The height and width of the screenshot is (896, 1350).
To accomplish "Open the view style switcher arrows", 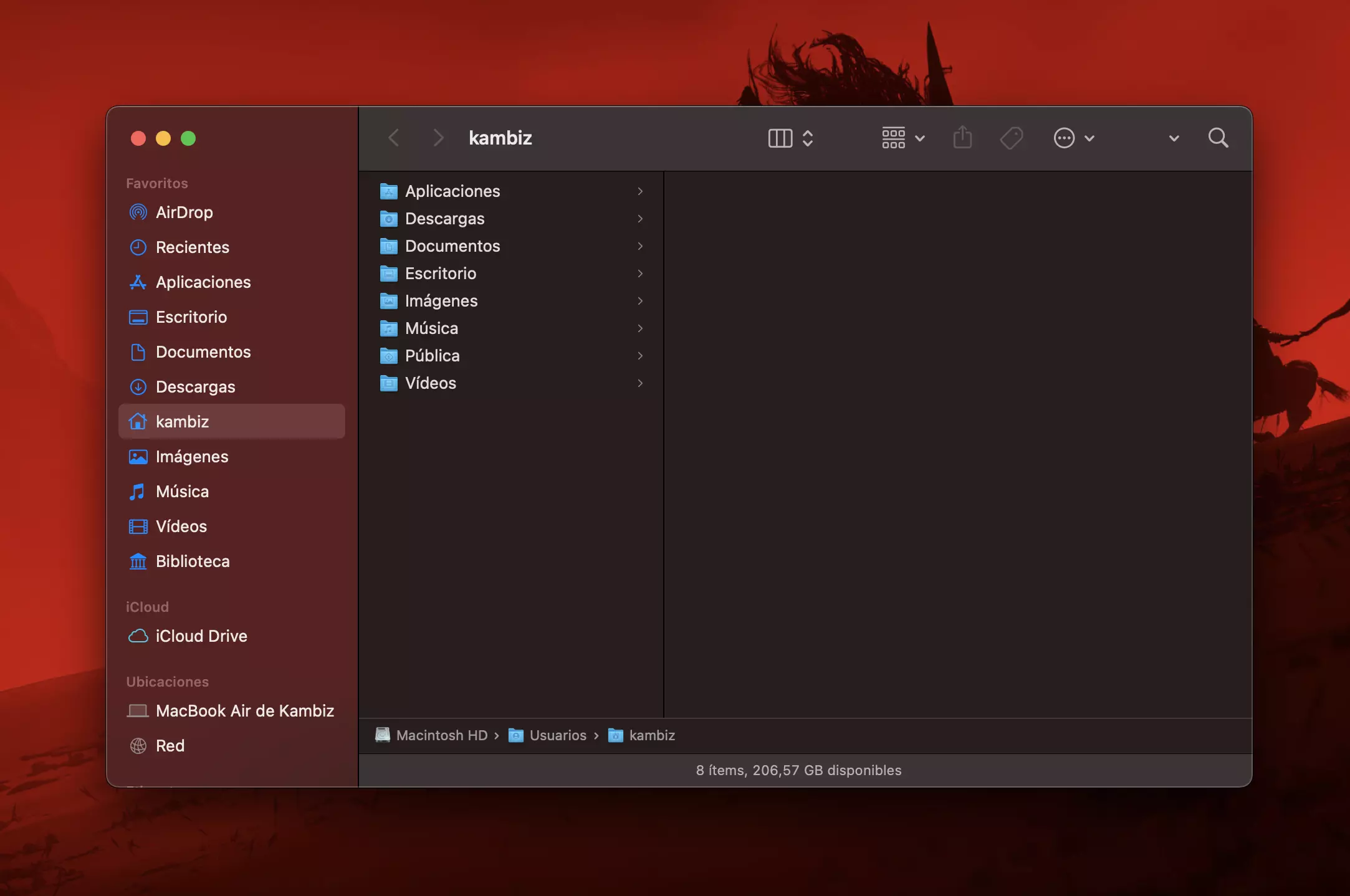I will click(808, 138).
